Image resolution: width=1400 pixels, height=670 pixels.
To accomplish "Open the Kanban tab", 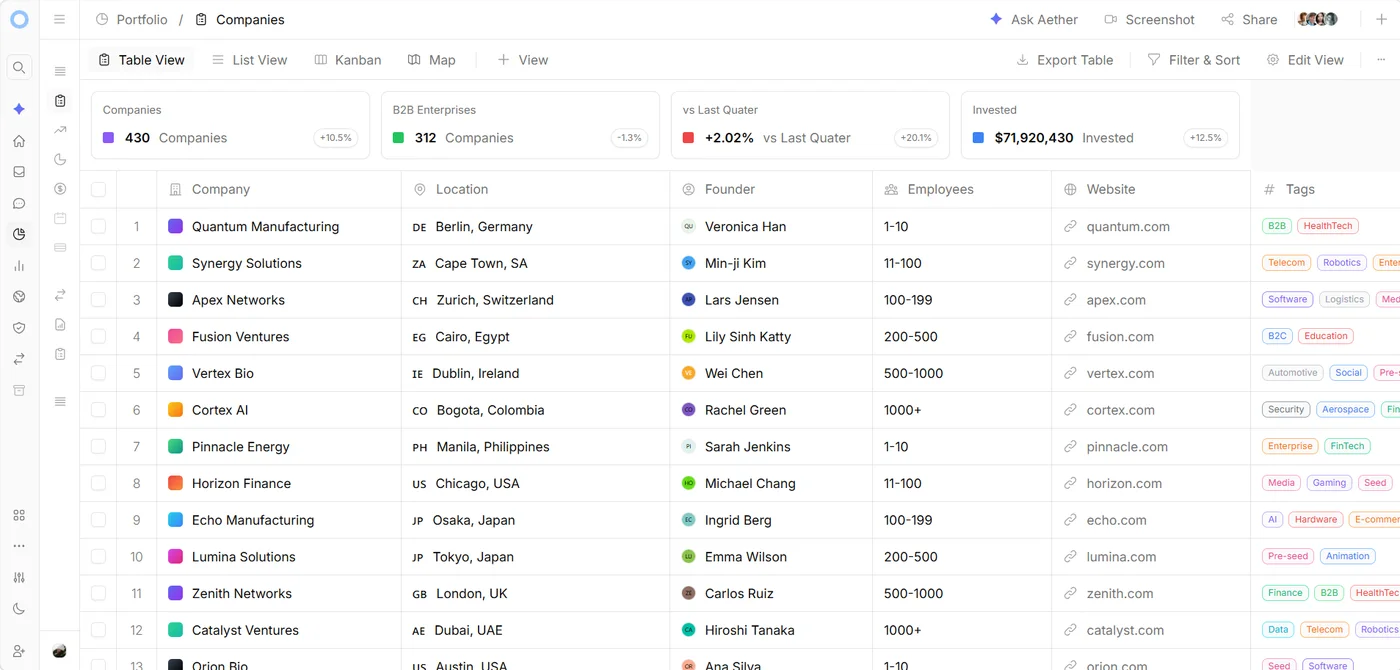I will pos(348,60).
